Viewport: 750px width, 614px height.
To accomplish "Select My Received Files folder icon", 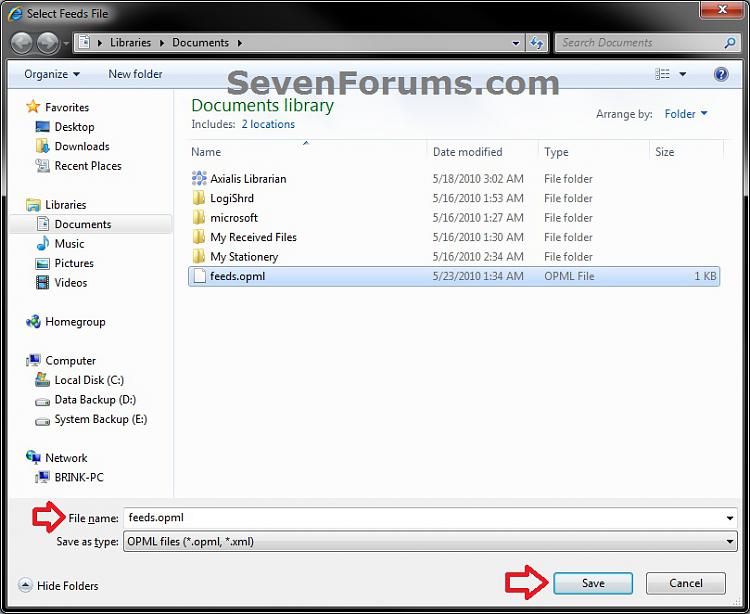I will coord(199,237).
